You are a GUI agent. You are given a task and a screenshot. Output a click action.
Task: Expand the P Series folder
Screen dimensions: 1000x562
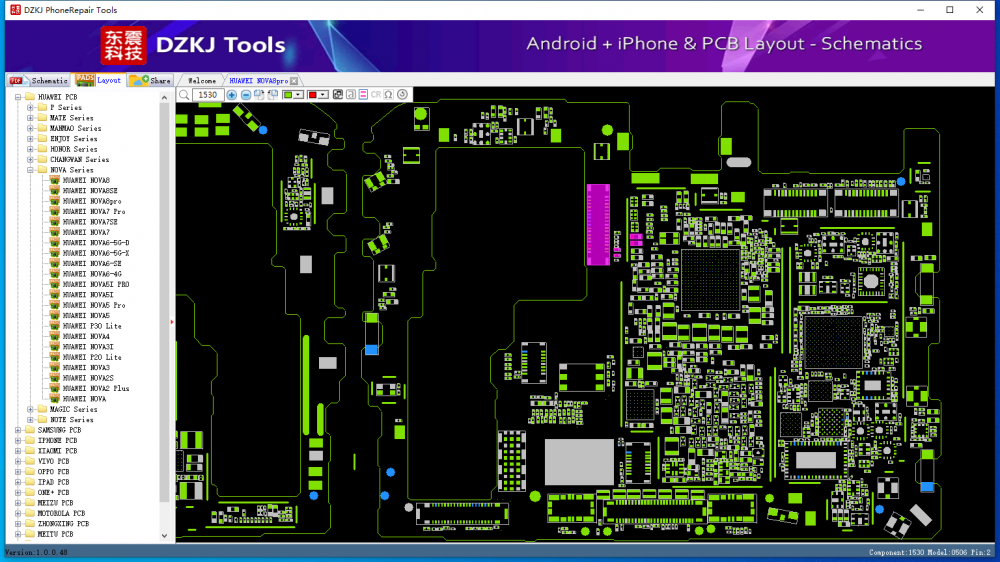pyautogui.click(x=30, y=107)
